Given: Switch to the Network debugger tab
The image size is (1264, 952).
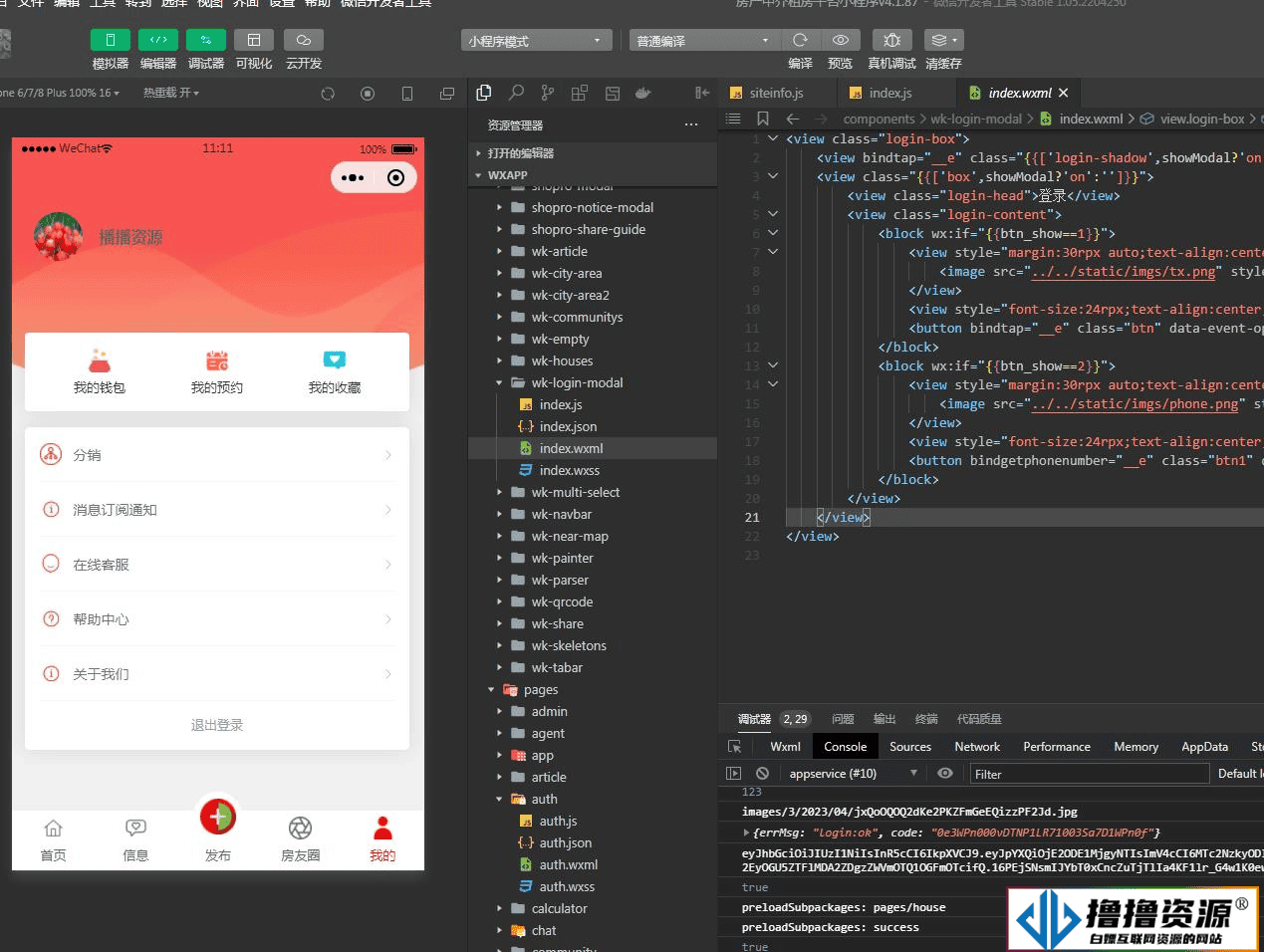Looking at the screenshot, I should [977, 747].
